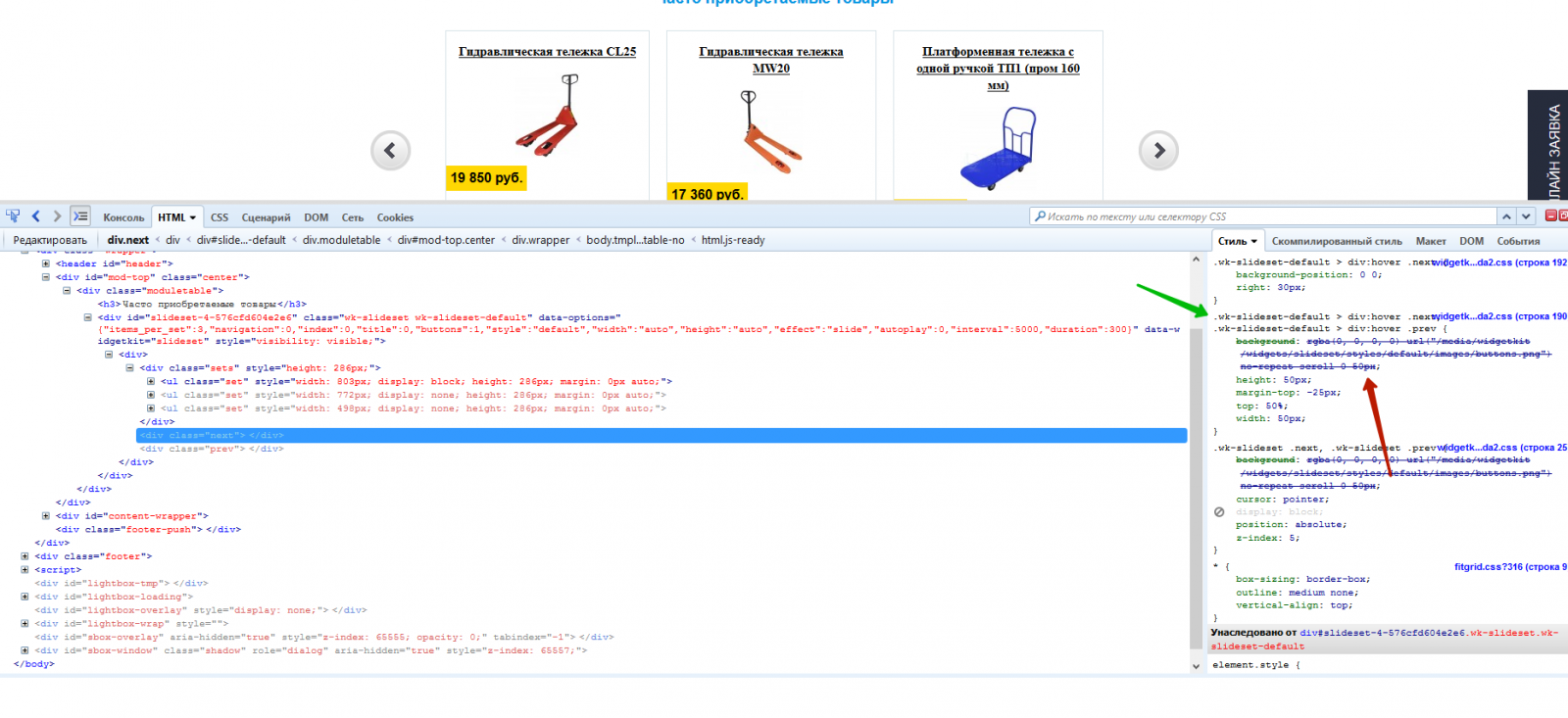Screen dimensions: 1568x718
Task: Expand the div class footer node
Action: coord(24,556)
